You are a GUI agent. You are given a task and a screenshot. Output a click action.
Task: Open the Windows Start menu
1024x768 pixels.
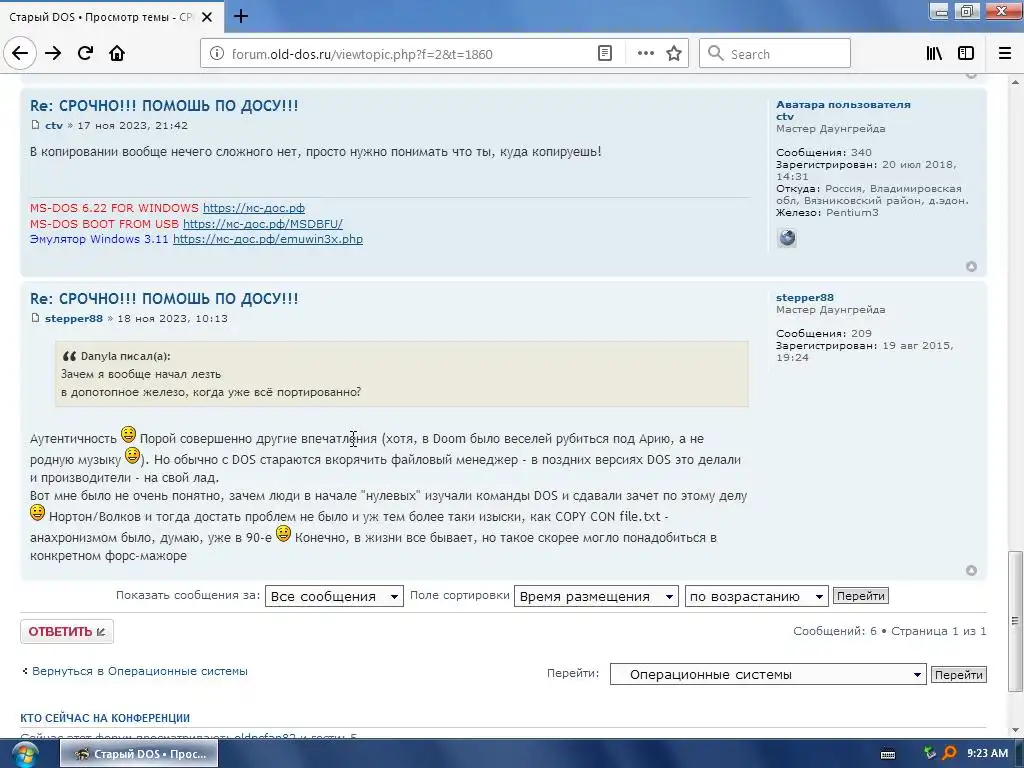[24, 755]
